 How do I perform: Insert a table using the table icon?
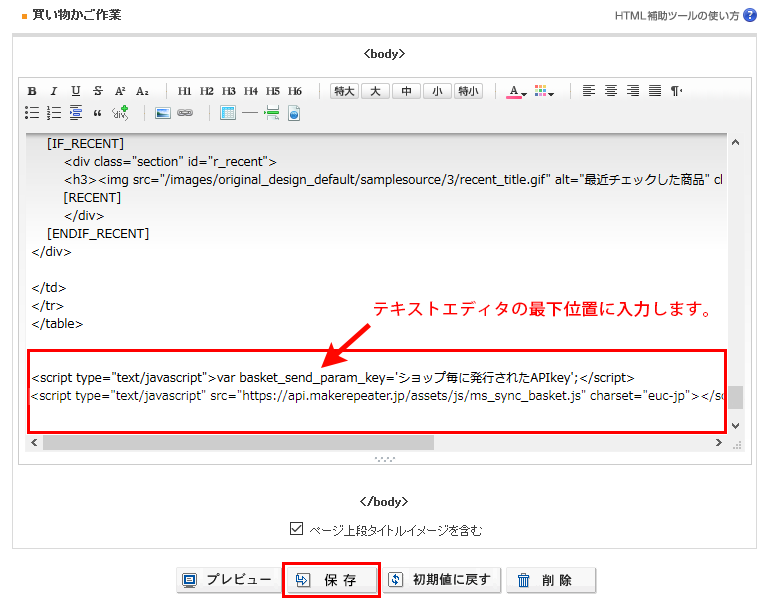pyautogui.click(x=228, y=113)
